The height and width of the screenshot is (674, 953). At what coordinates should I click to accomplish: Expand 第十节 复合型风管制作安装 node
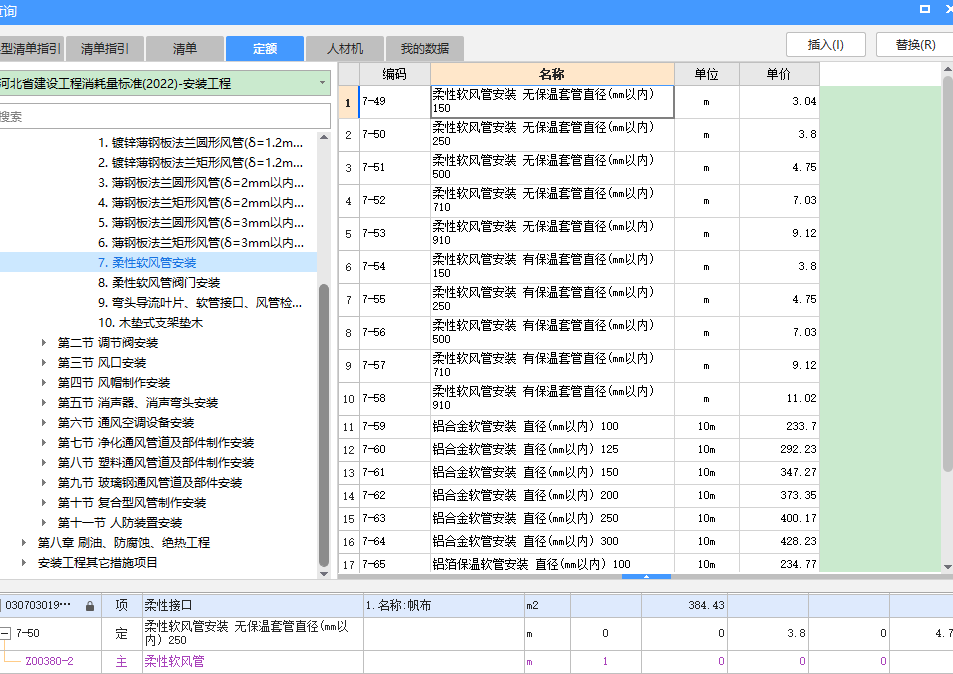coord(44,503)
